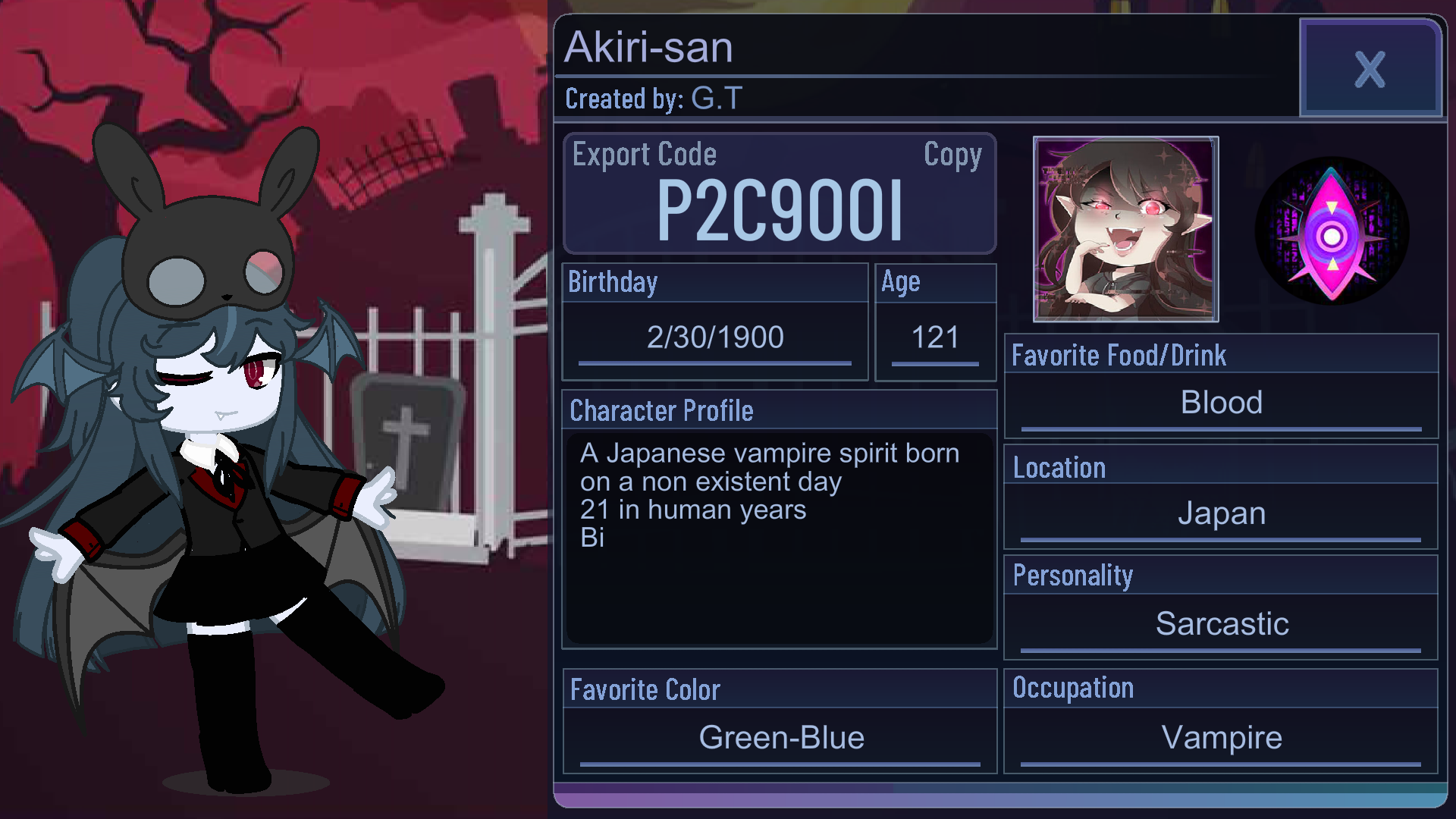Image resolution: width=1456 pixels, height=819 pixels.
Task: Edit the Age field showing 121
Action: click(x=935, y=337)
